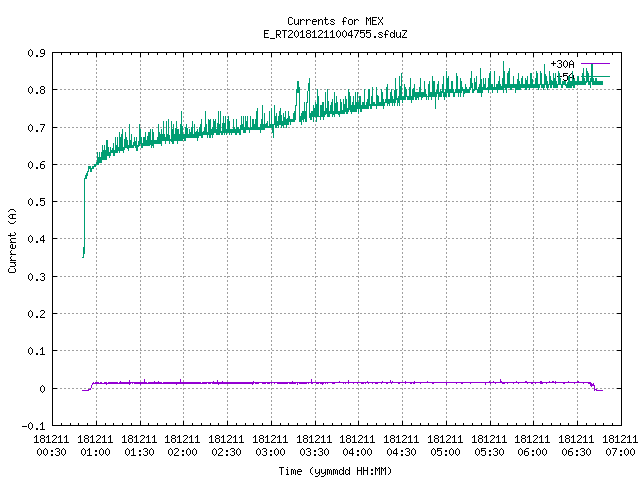Viewport: 640px width, 480px height.
Task: Click the 'Time (yymmdd HH:MM)' x-axis label
Action: [x=335, y=471]
